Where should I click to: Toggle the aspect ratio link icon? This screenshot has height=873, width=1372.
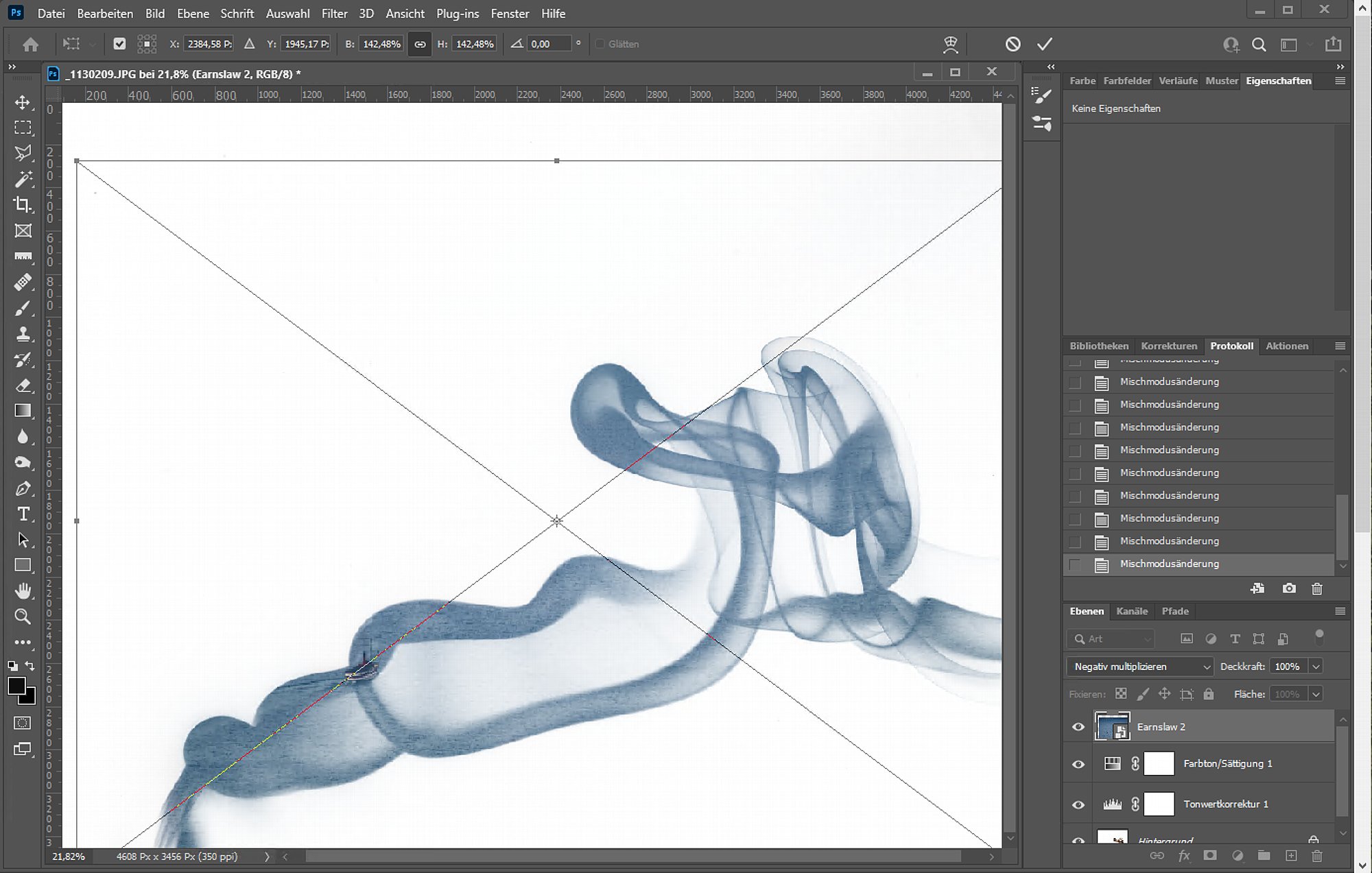[x=419, y=44]
